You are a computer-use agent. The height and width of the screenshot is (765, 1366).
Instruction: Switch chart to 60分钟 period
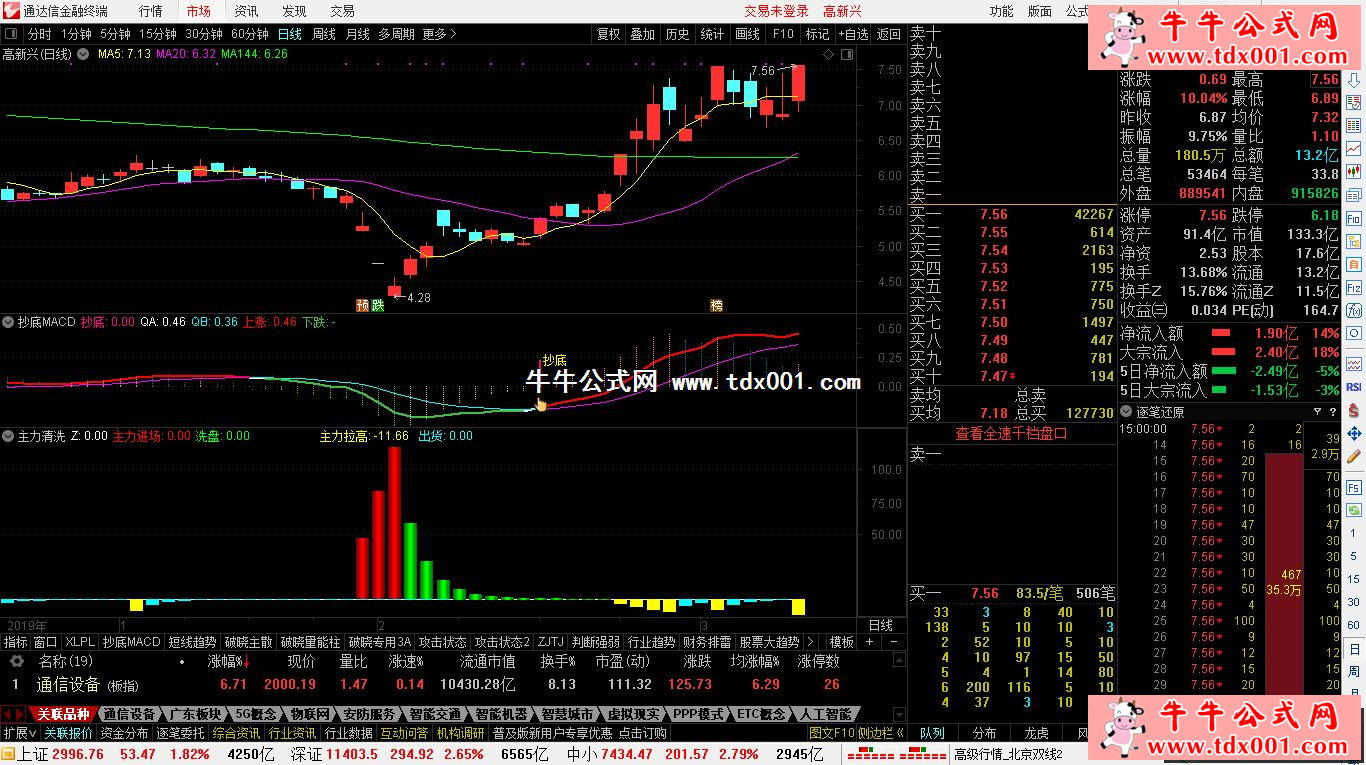250,34
